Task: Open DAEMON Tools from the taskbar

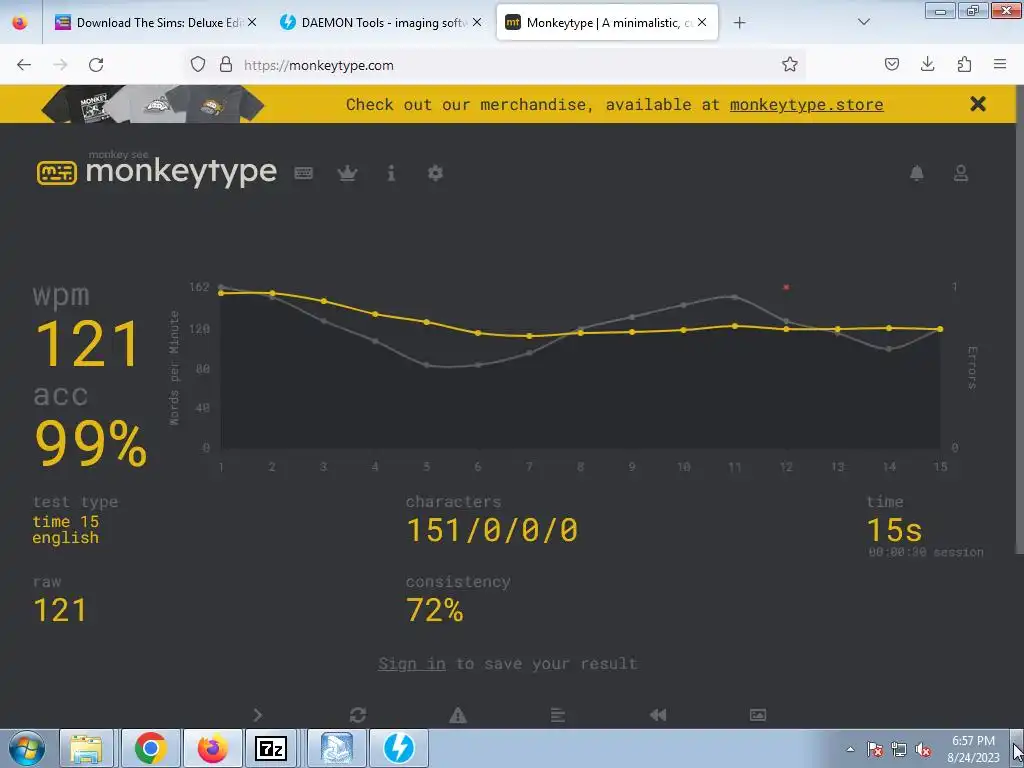Action: [x=398, y=748]
